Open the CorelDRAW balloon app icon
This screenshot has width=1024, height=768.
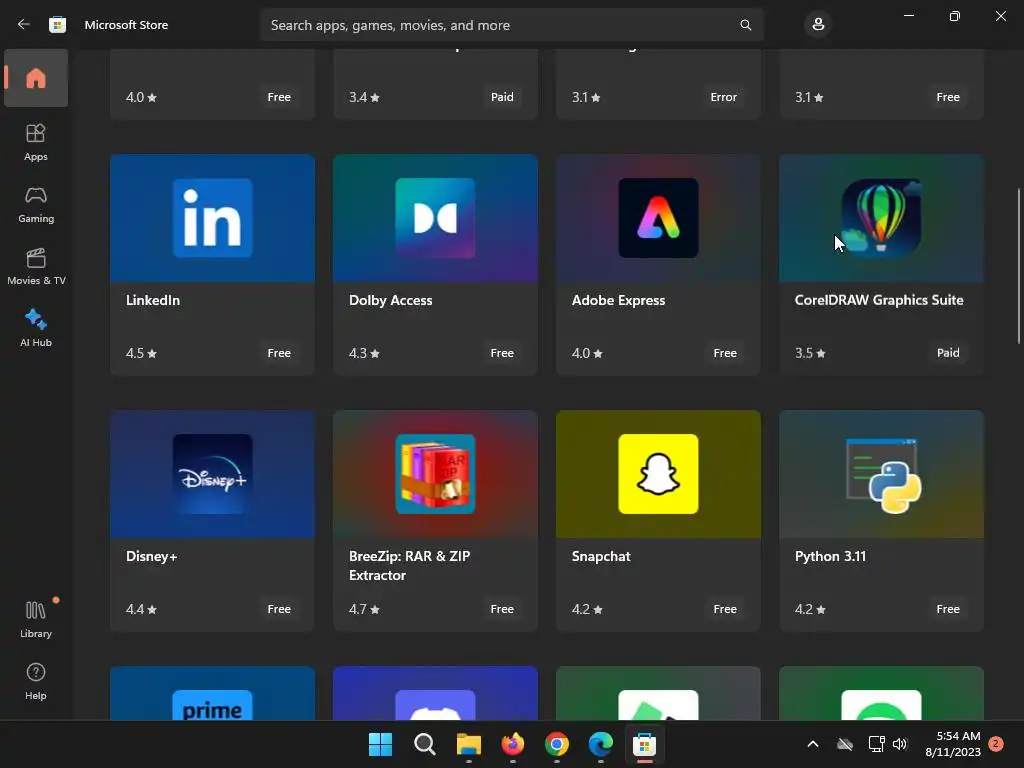click(881, 217)
